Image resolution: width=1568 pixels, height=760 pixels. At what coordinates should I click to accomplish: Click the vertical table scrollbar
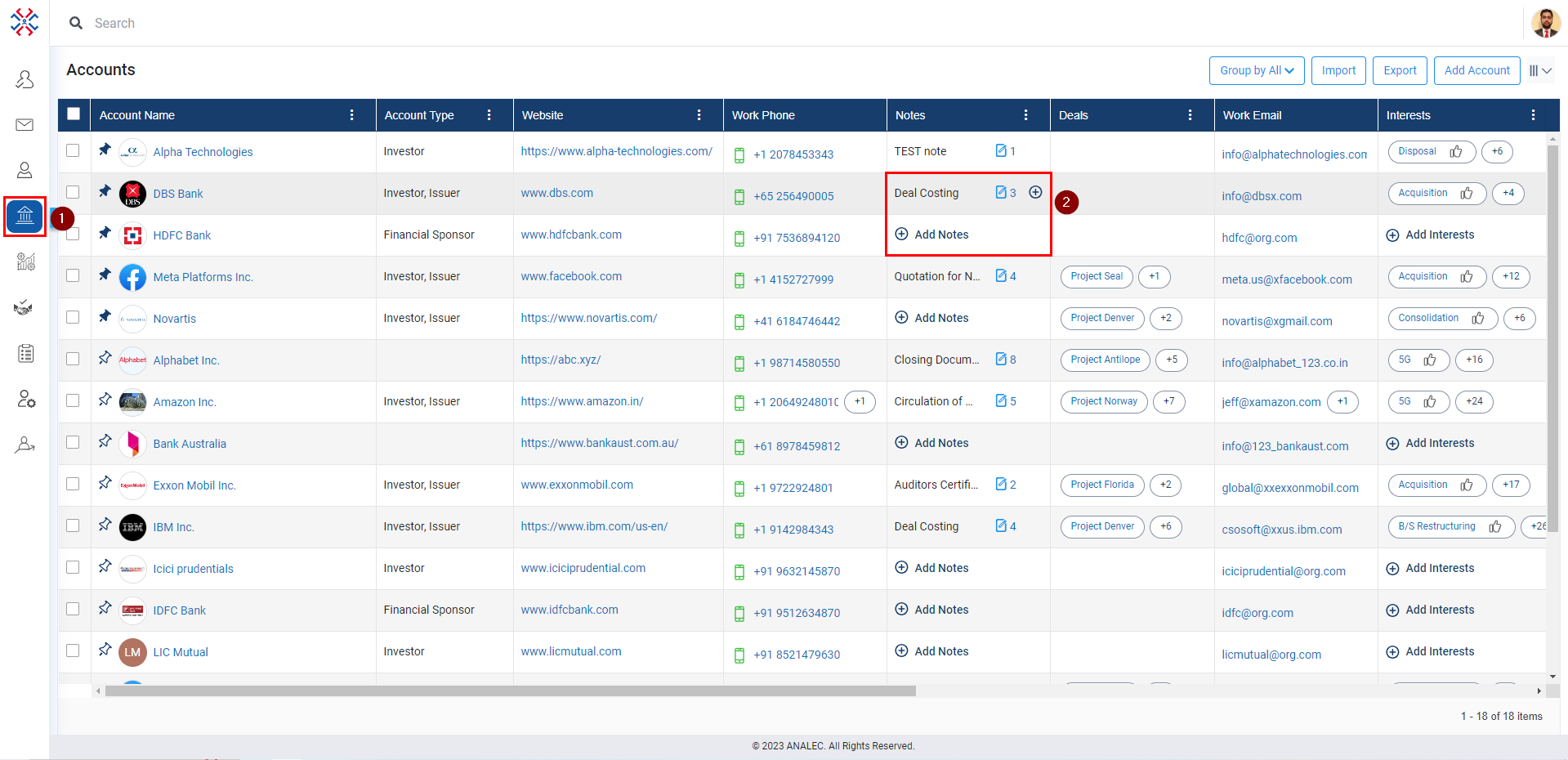point(1552,339)
